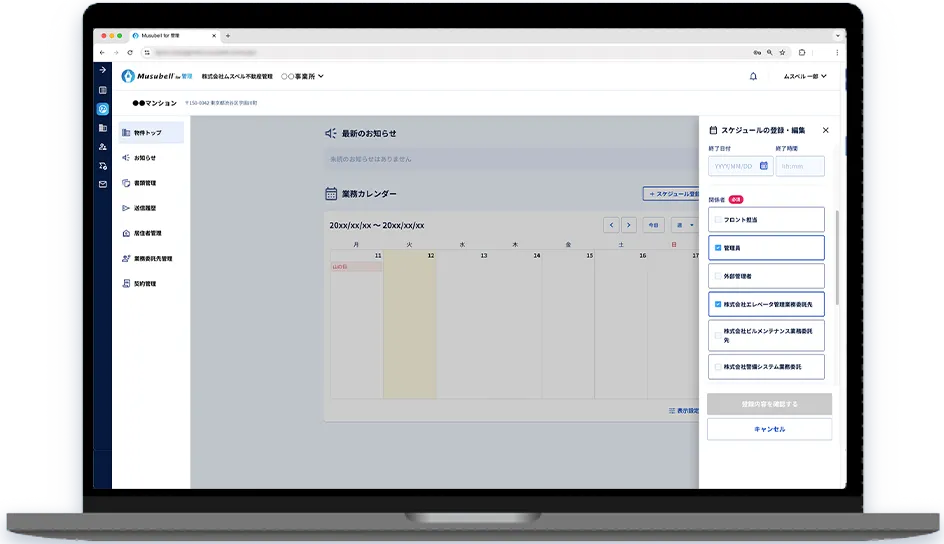Image resolution: width=944 pixels, height=544 pixels.
Task: Click the browser reload icon
Action: click(x=130, y=52)
